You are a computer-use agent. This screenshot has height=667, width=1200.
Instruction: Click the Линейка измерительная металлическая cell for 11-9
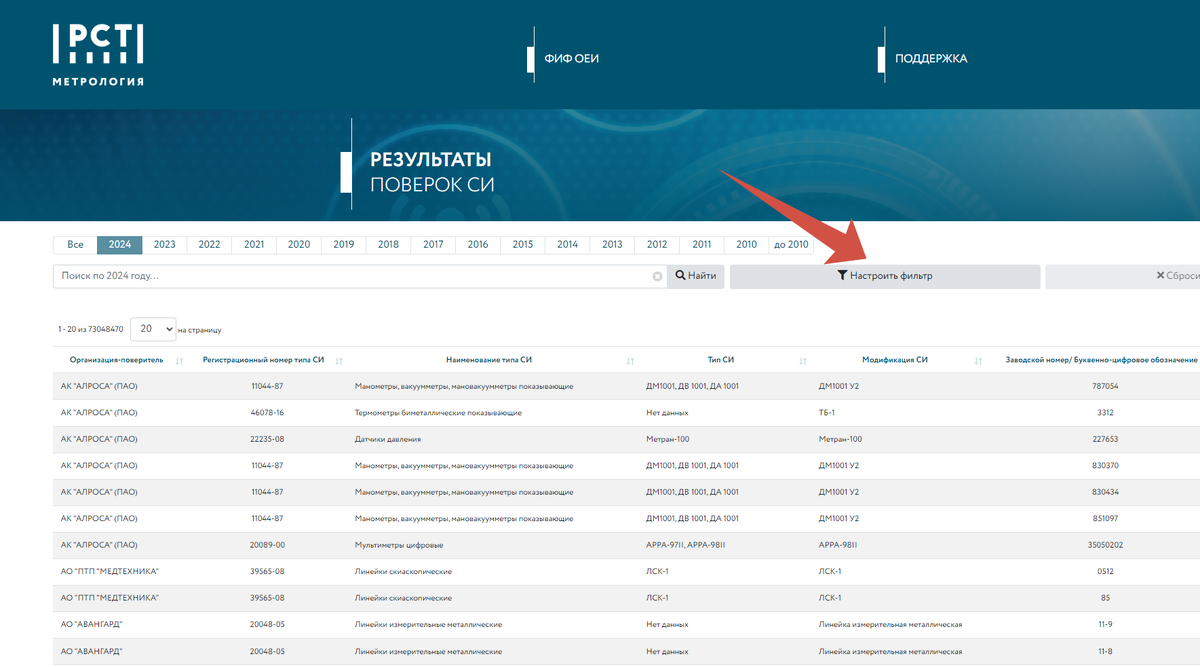pos(890,624)
